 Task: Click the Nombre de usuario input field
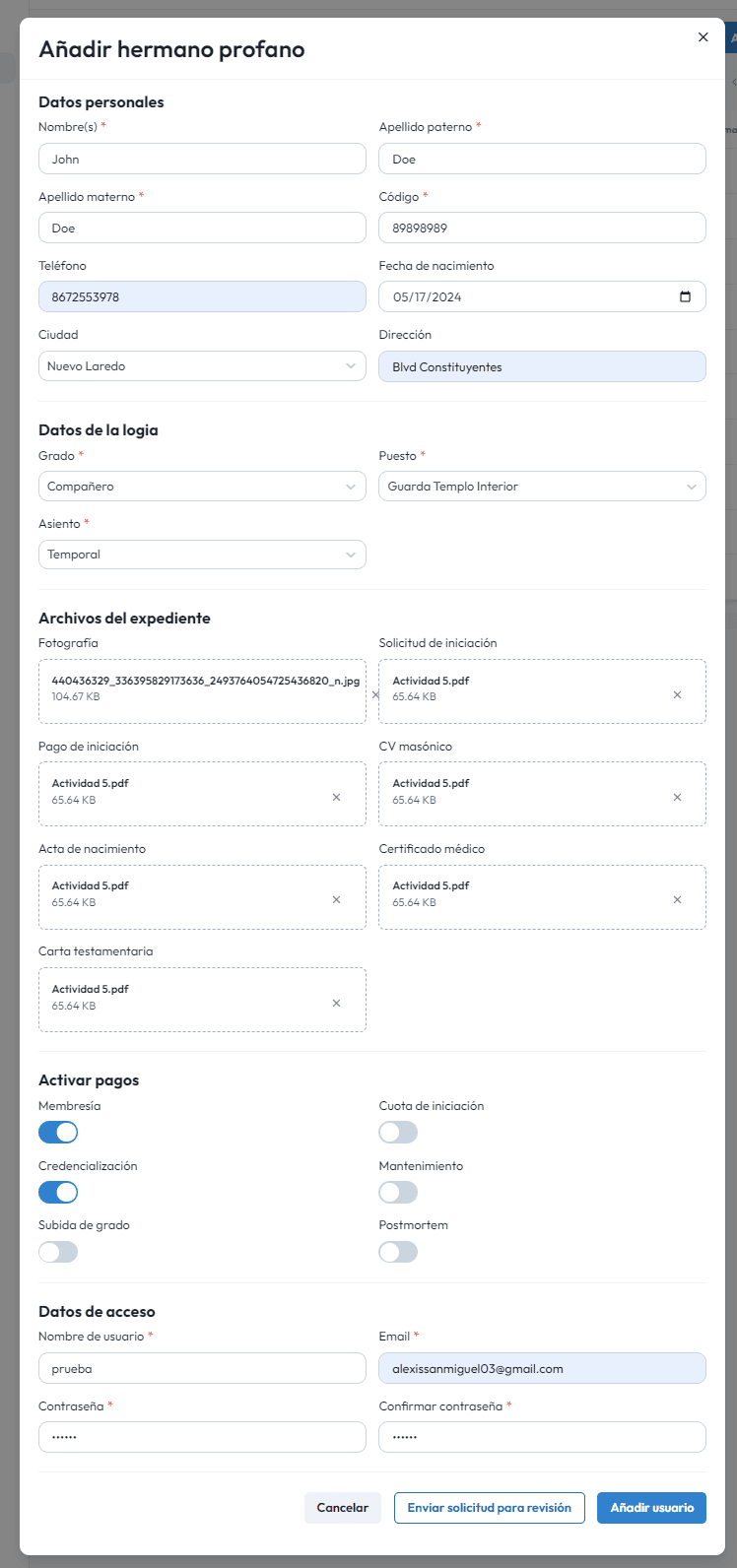(202, 1369)
